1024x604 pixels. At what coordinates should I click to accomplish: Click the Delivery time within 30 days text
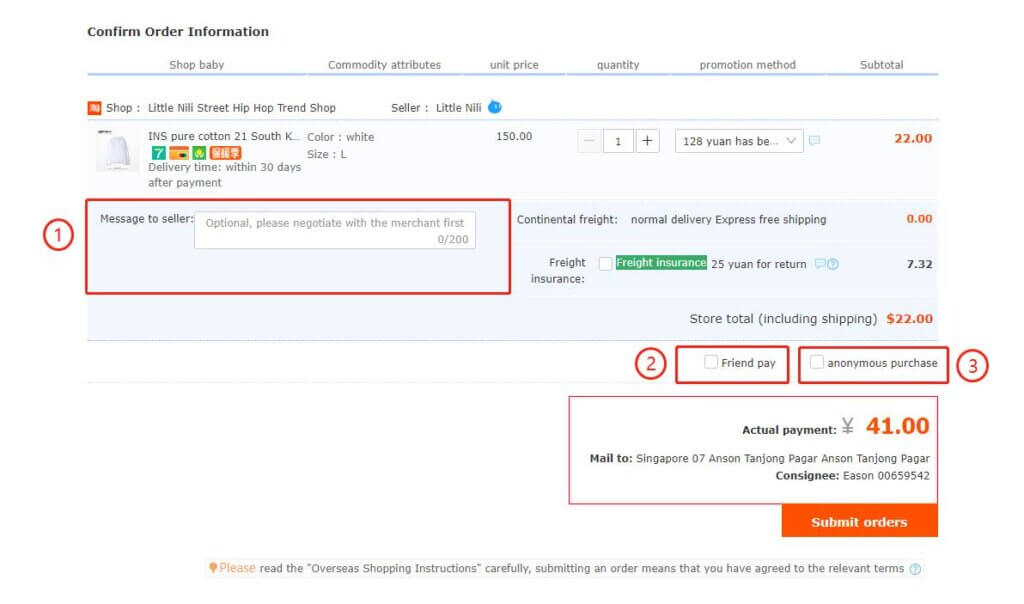click(x=225, y=175)
